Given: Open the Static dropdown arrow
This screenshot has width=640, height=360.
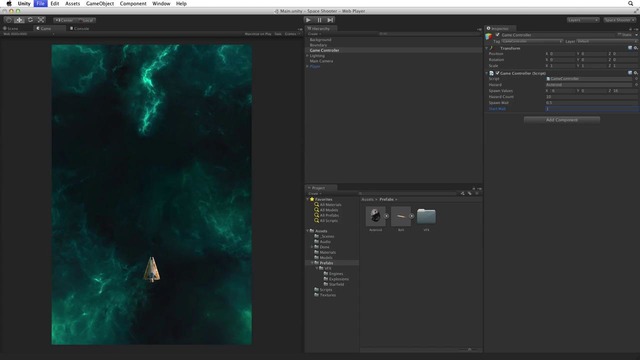Looking at the screenshot, I should (x=636, y=35).
